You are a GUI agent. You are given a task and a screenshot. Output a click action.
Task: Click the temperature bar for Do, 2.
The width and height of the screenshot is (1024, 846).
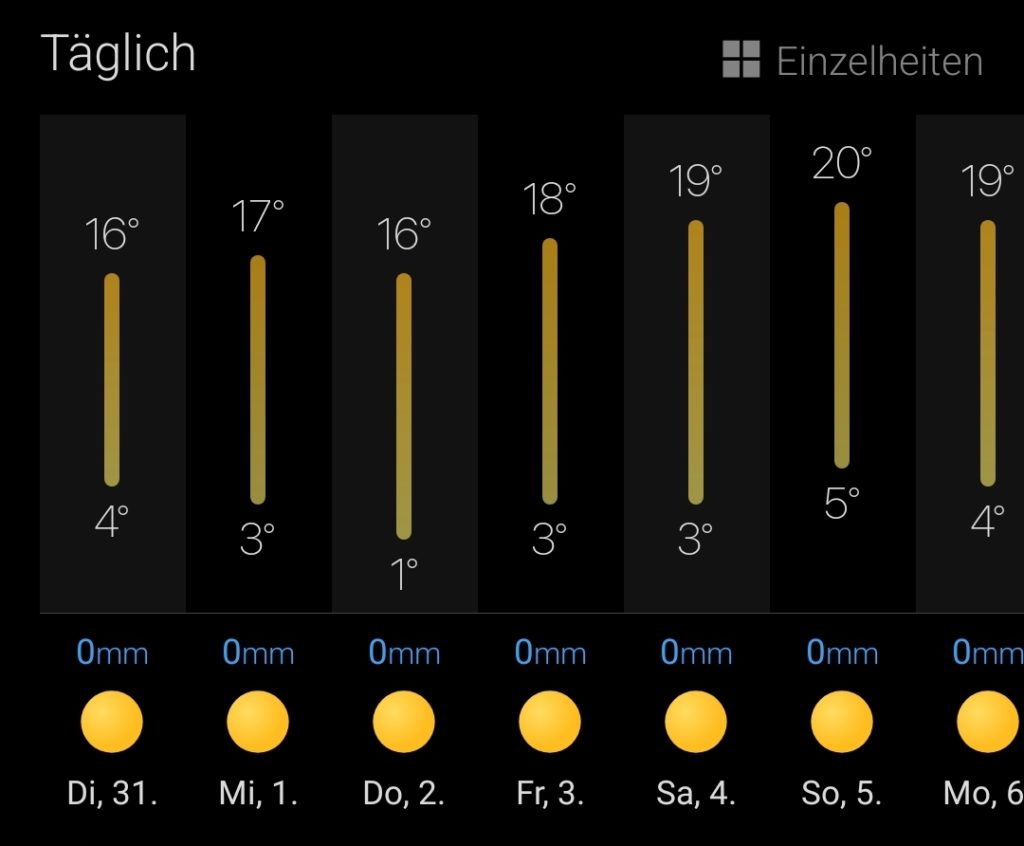point(404,405)
